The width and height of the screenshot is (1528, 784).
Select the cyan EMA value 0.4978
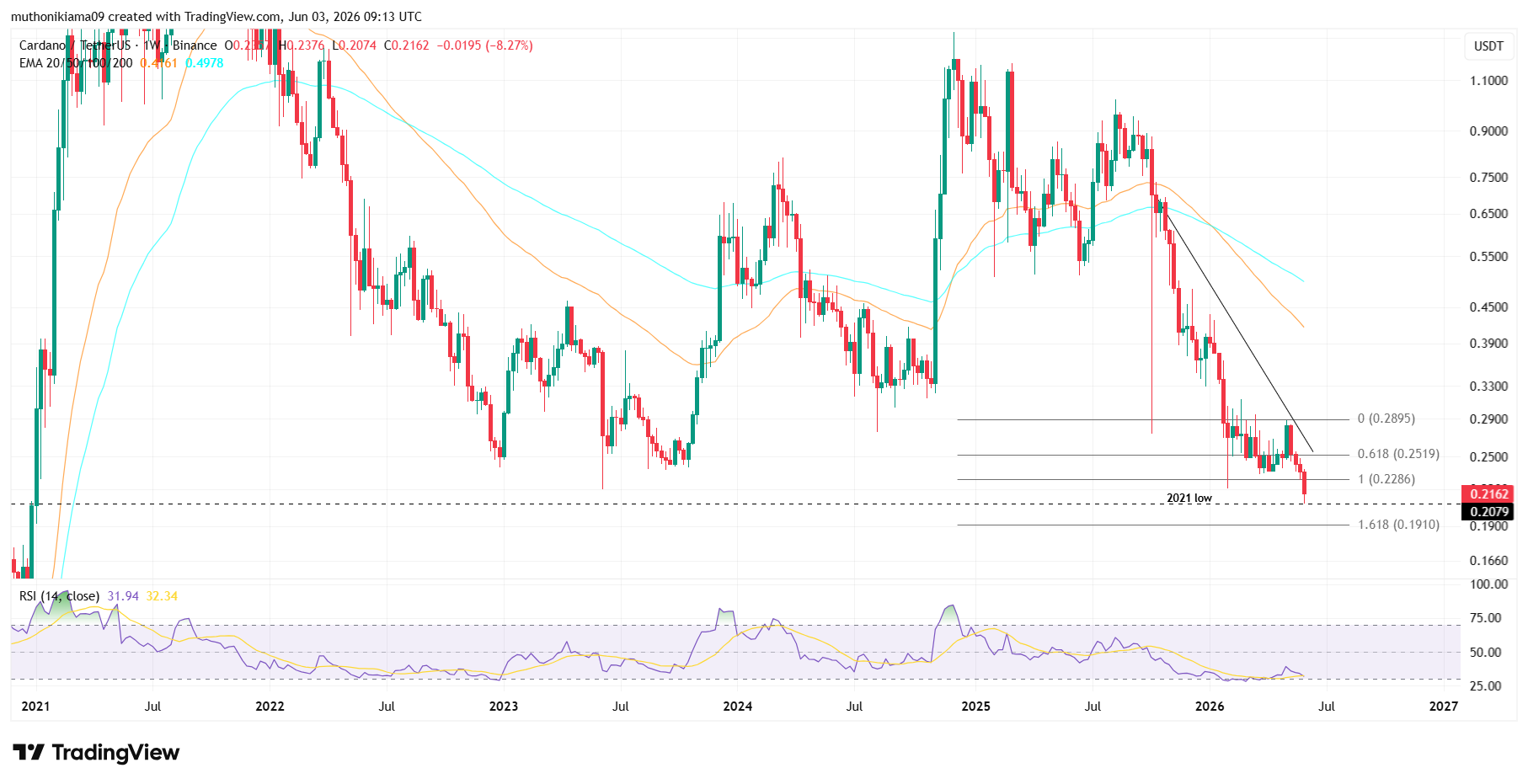pyautogui.click(x=205, y=63)
